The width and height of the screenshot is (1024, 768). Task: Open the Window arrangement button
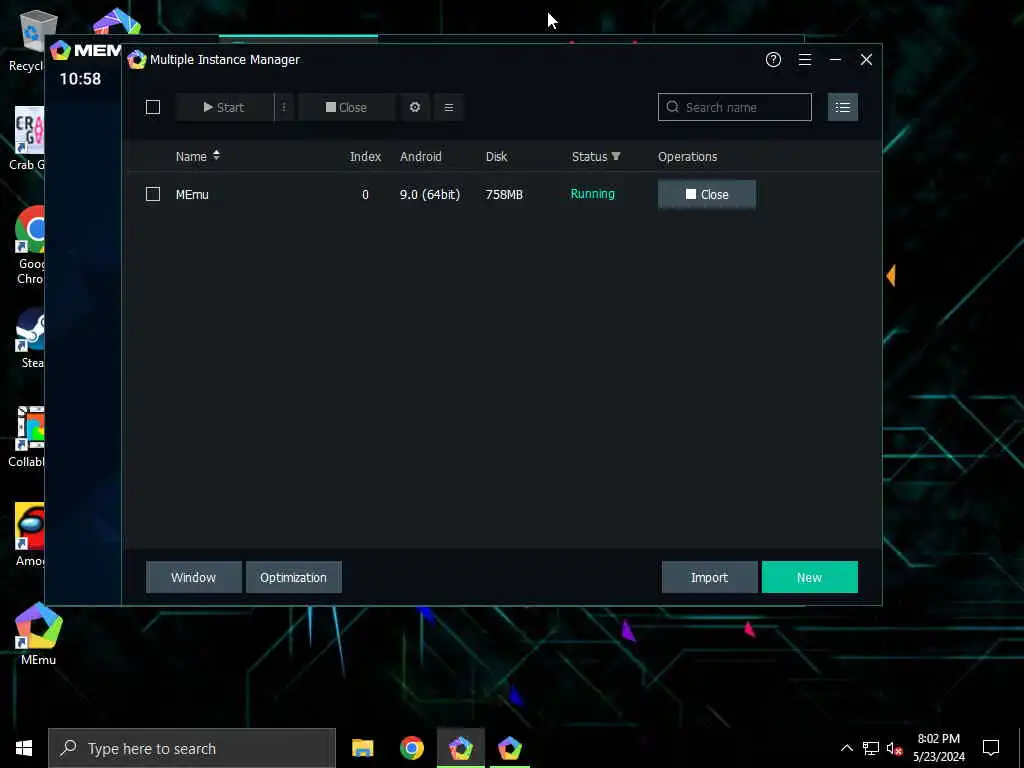click(x=193, y=577)
